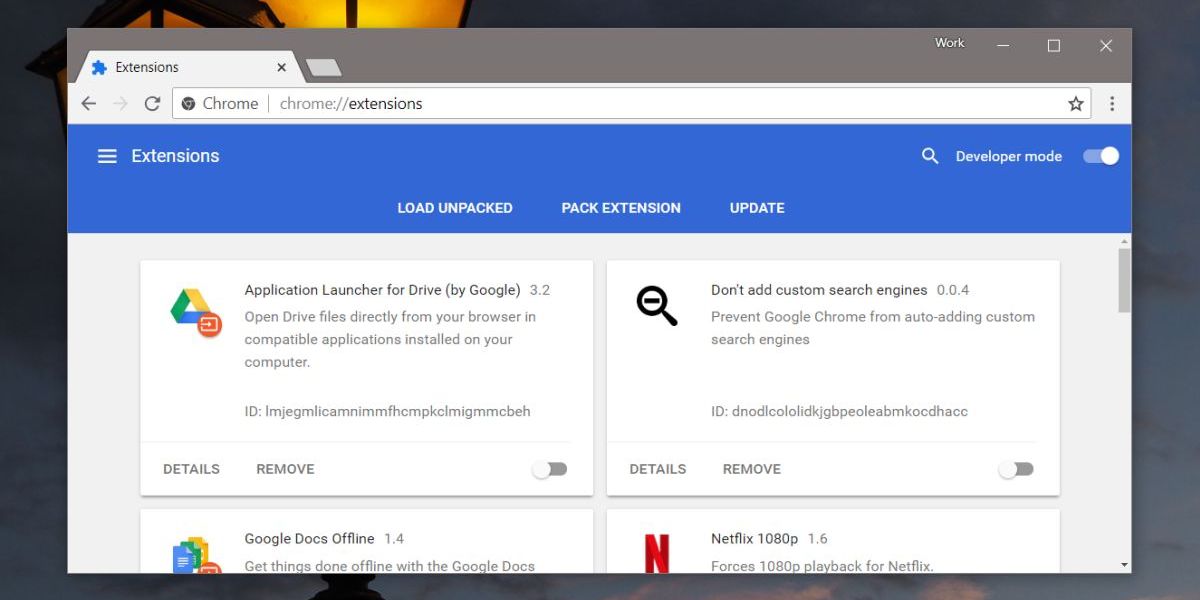Screen dimensions: 1200x600
Task: Click Don't add custom search engines title
Action: [819, 290]
